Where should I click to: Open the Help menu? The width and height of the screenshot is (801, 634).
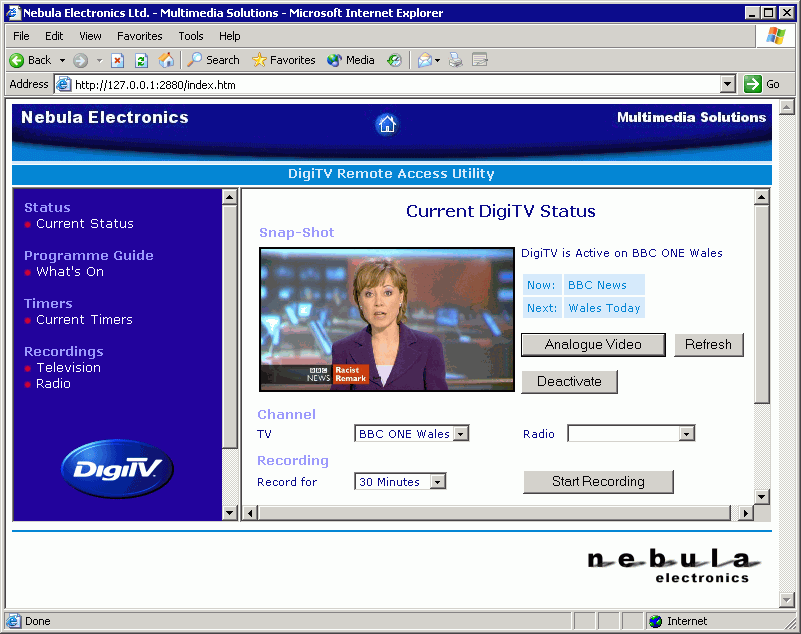(229, 36)
